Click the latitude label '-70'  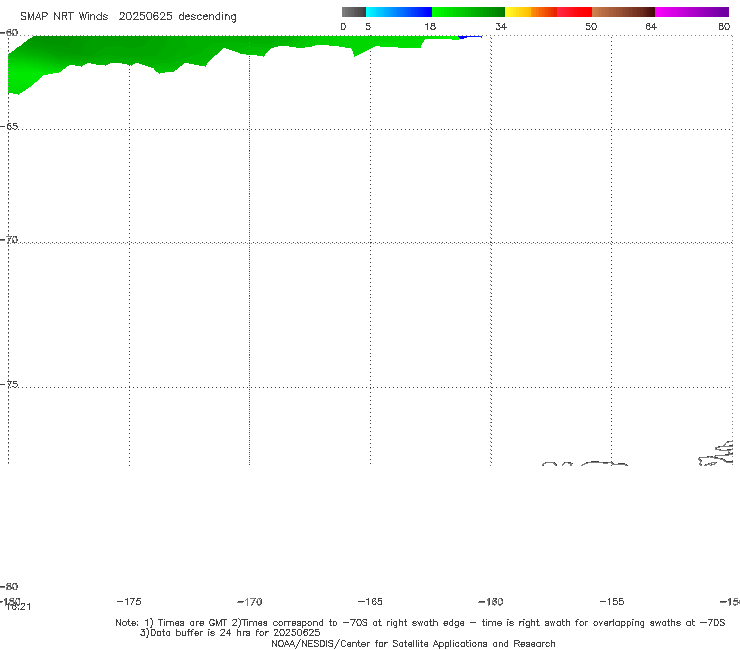(9, 240)
